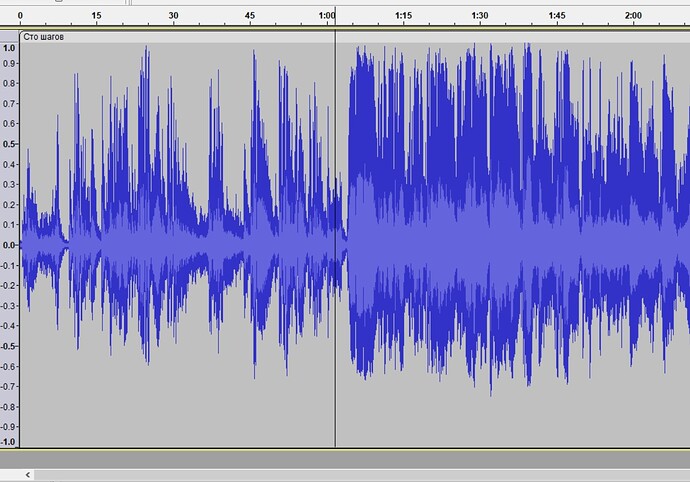
Task: Click the 0.0 center of the amplitude scale
Action: tap(9, 245)
